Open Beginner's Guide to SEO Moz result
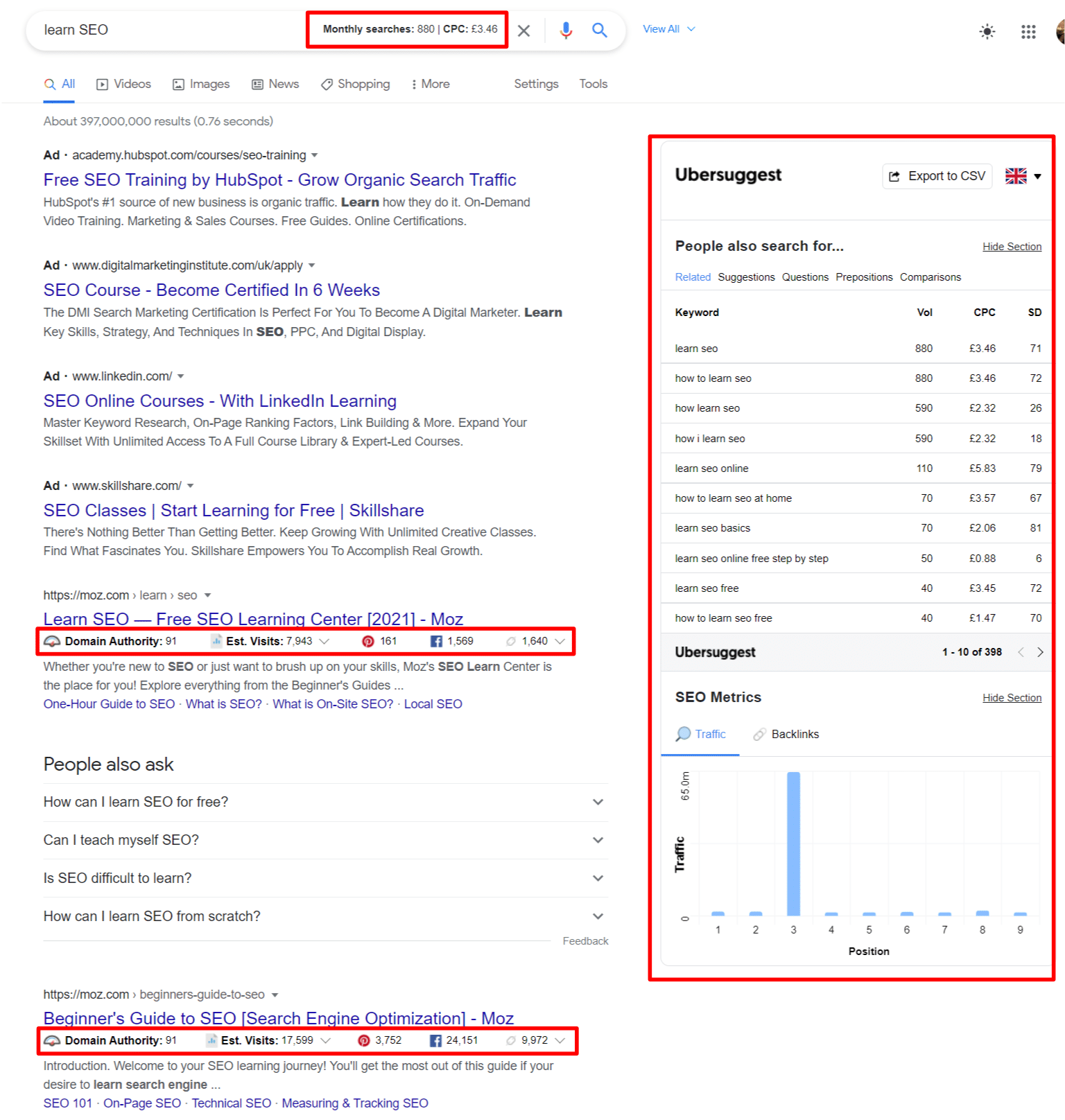 coord(279,1018)
